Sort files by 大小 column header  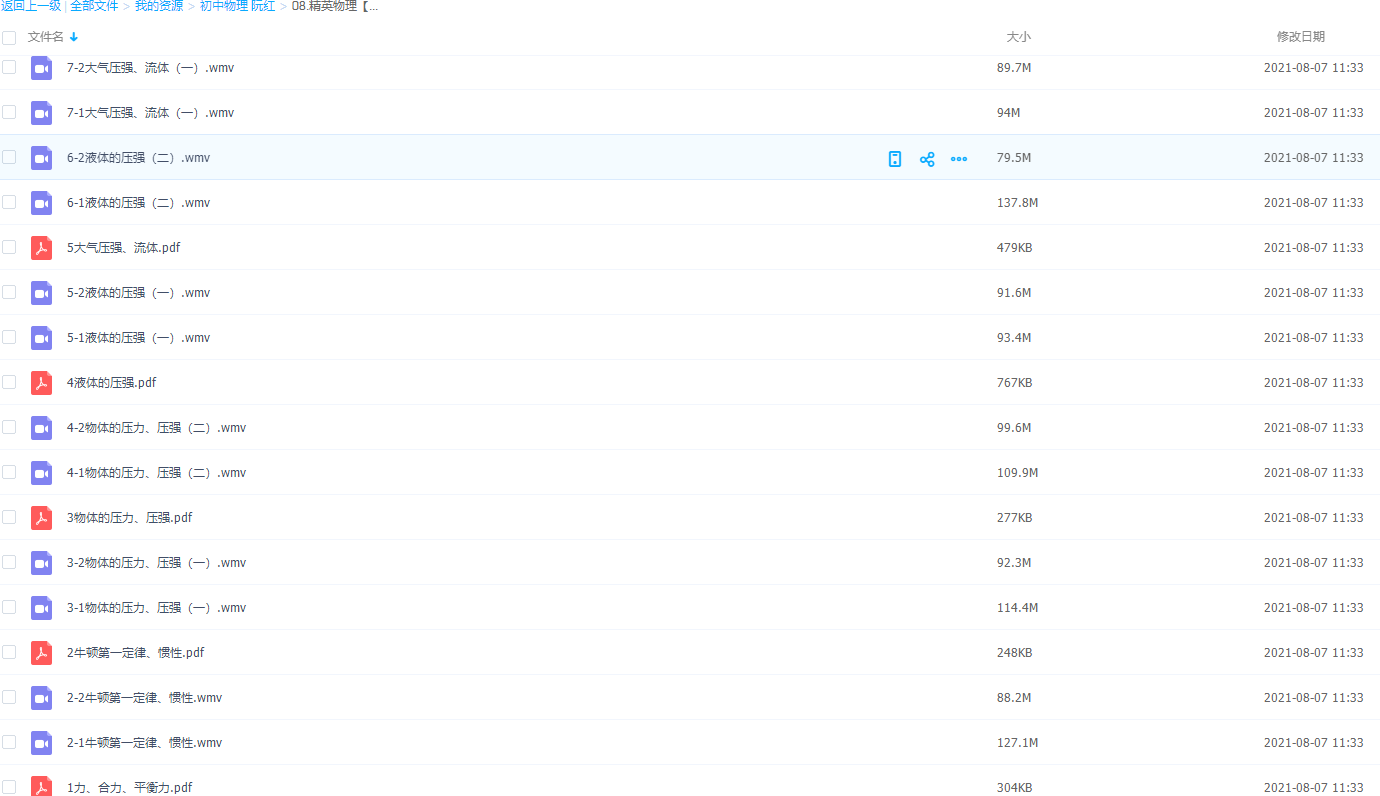(x=1018, y=37)
